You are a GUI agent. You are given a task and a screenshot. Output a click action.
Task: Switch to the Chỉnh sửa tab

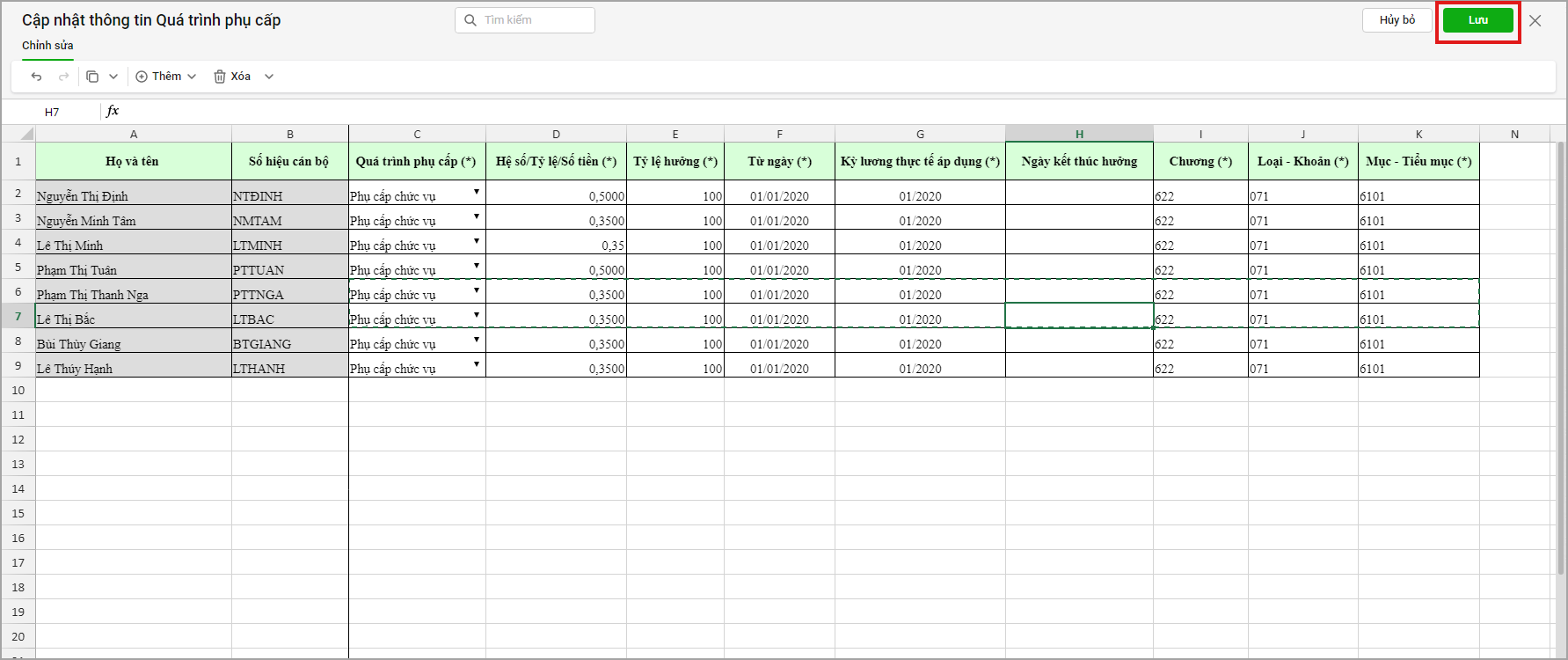click(47, 46)
